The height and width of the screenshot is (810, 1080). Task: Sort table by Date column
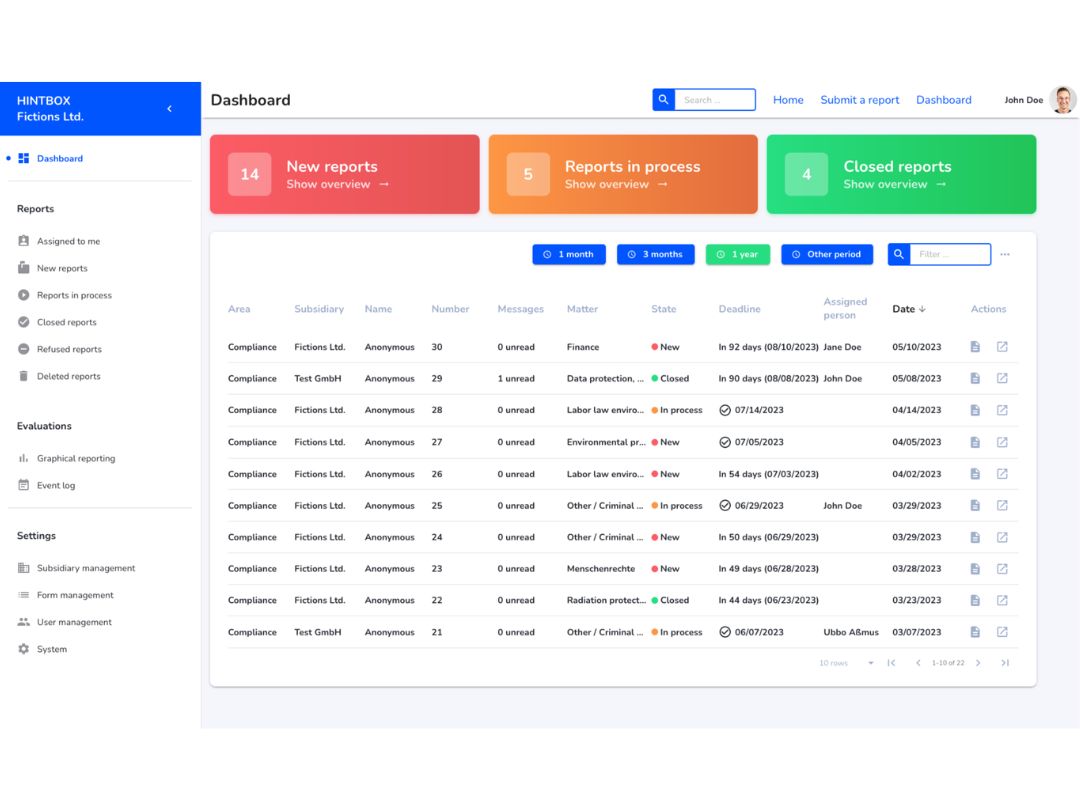tap(908, 309)
